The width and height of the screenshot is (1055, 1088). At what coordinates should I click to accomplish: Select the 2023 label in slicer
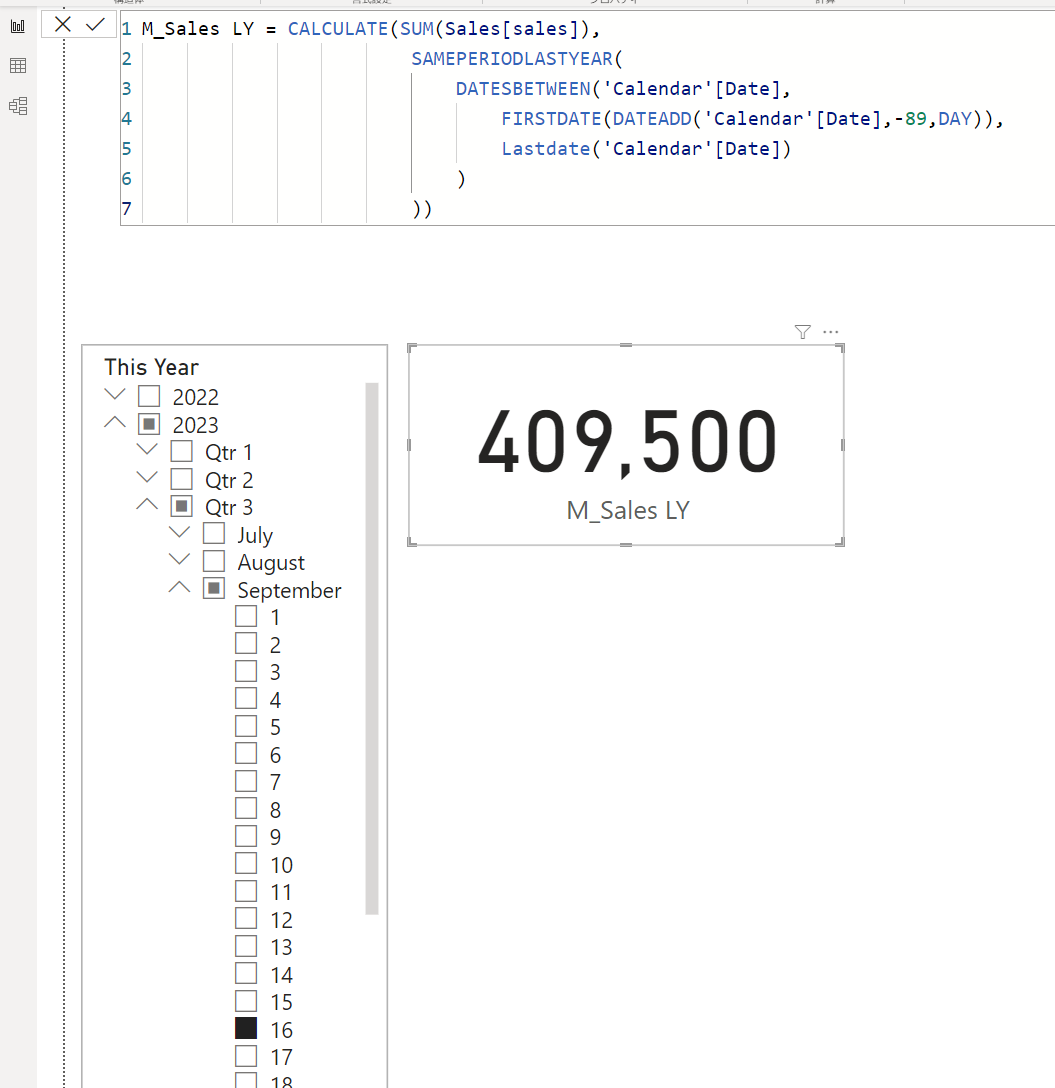(x=196, y=425)
